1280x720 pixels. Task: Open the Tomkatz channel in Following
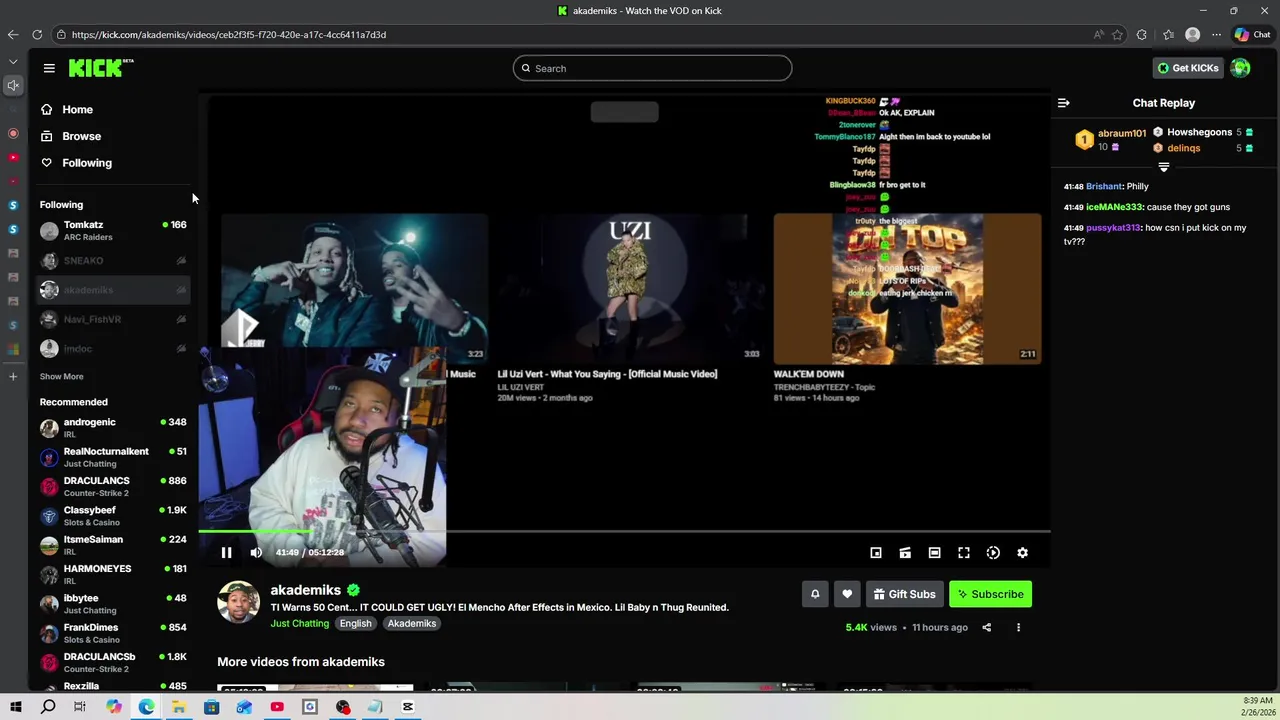(113, 231)
